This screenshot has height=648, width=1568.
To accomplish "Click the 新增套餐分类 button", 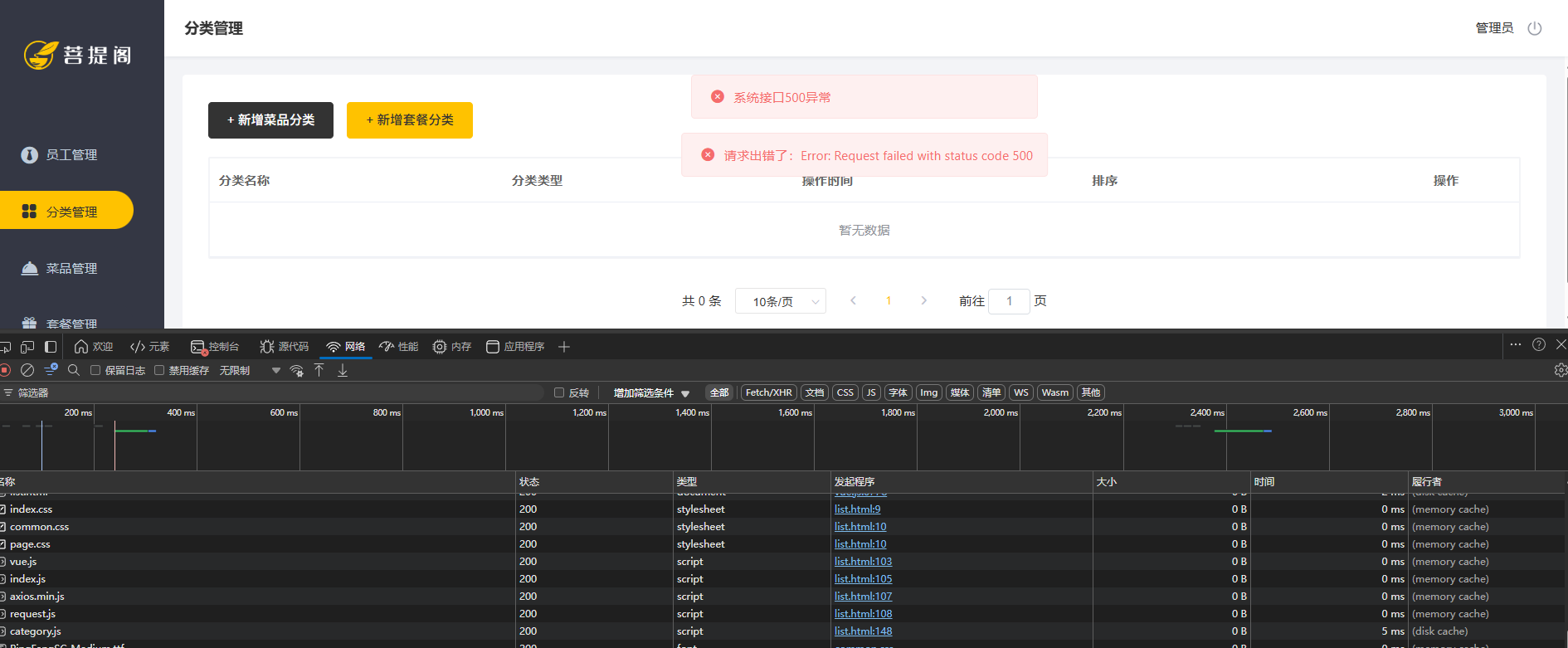I will coord(410,120).
